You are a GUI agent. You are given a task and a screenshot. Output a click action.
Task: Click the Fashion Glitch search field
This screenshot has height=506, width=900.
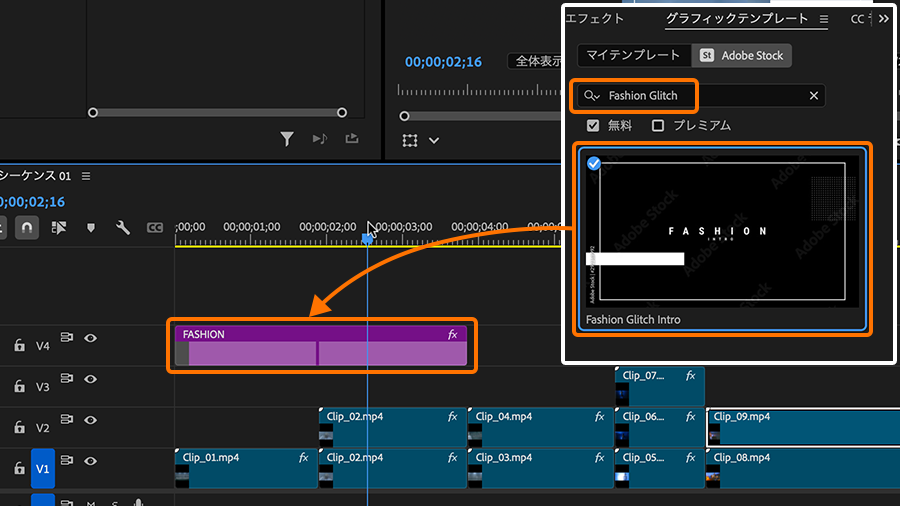[x=703, y=96]
